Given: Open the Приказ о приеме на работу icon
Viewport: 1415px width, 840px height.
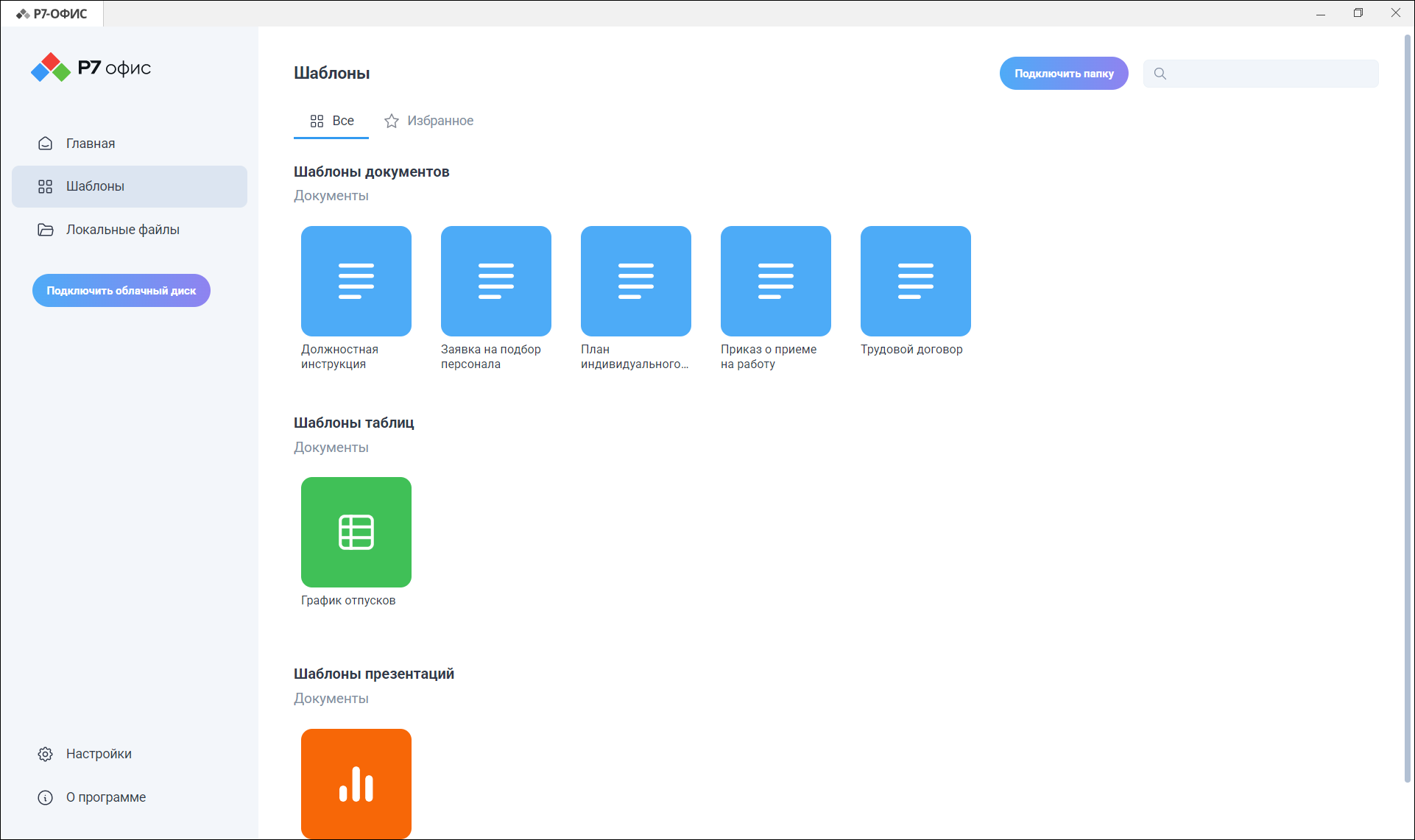Looking at the screenshot, I should (x=776, y=281).
